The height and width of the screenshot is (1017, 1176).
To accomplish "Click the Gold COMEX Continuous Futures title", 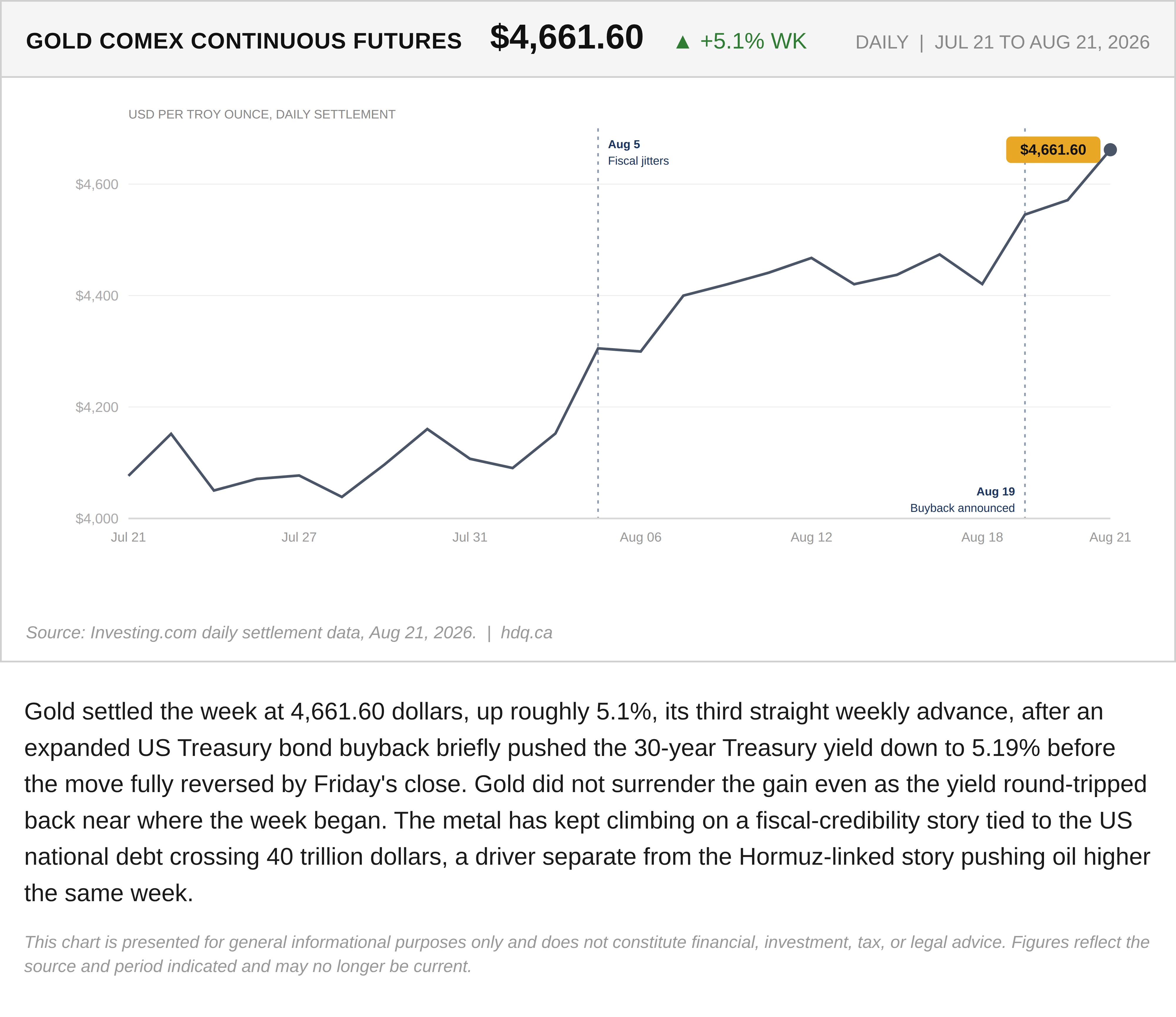I will [x=244, y=41].
